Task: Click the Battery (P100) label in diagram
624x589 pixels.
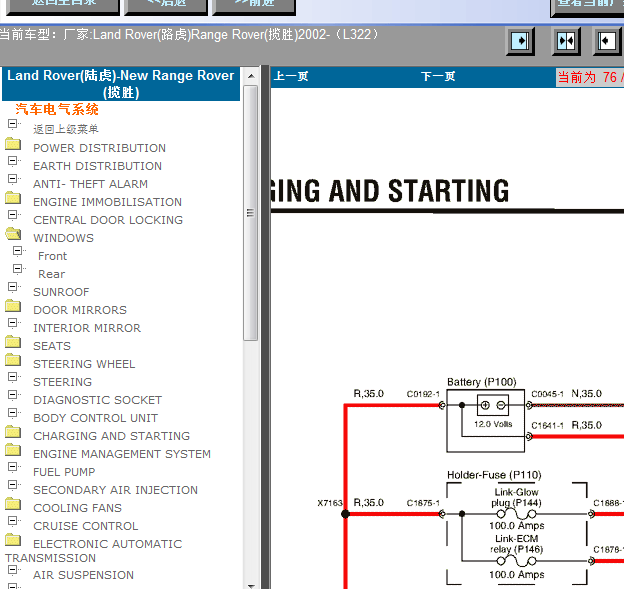Action: (x=482, y=382)
